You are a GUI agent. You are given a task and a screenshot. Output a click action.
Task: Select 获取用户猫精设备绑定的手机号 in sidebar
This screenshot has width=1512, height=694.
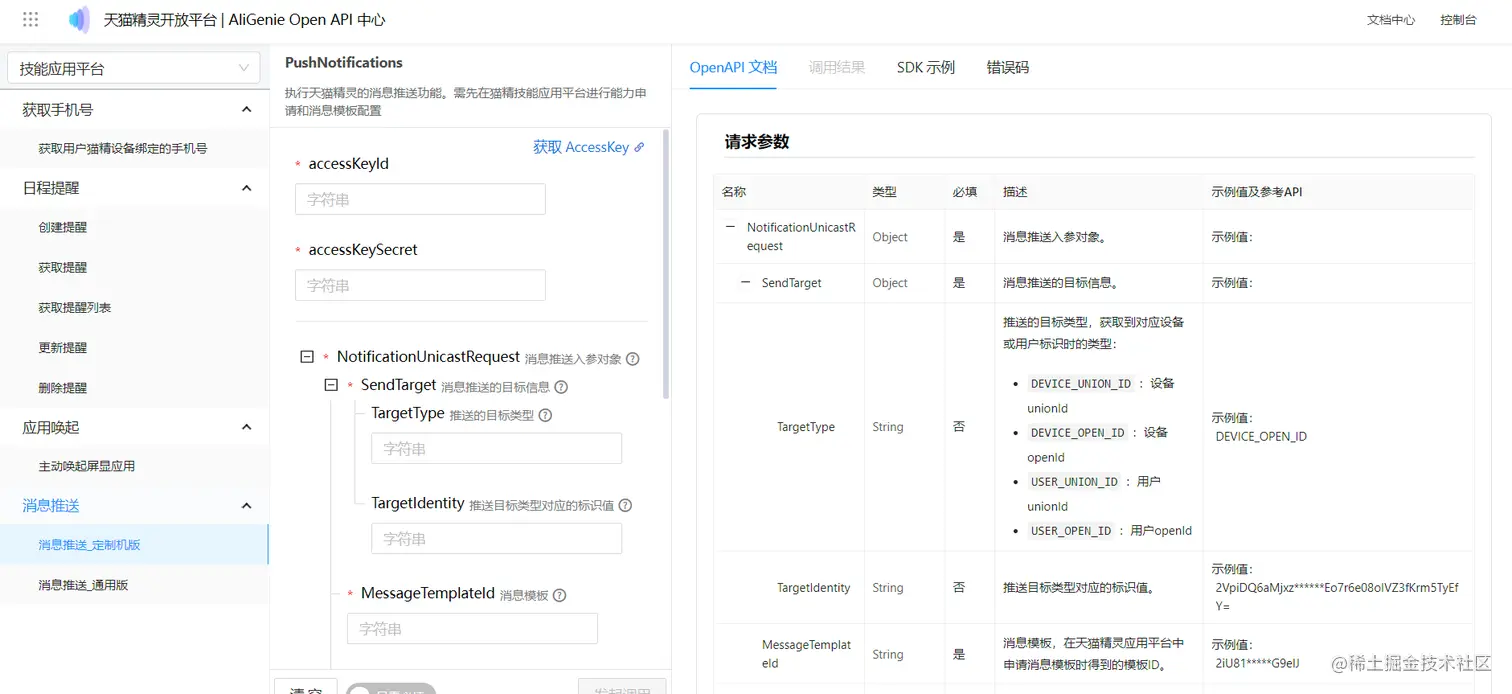(x=134, y=148)
